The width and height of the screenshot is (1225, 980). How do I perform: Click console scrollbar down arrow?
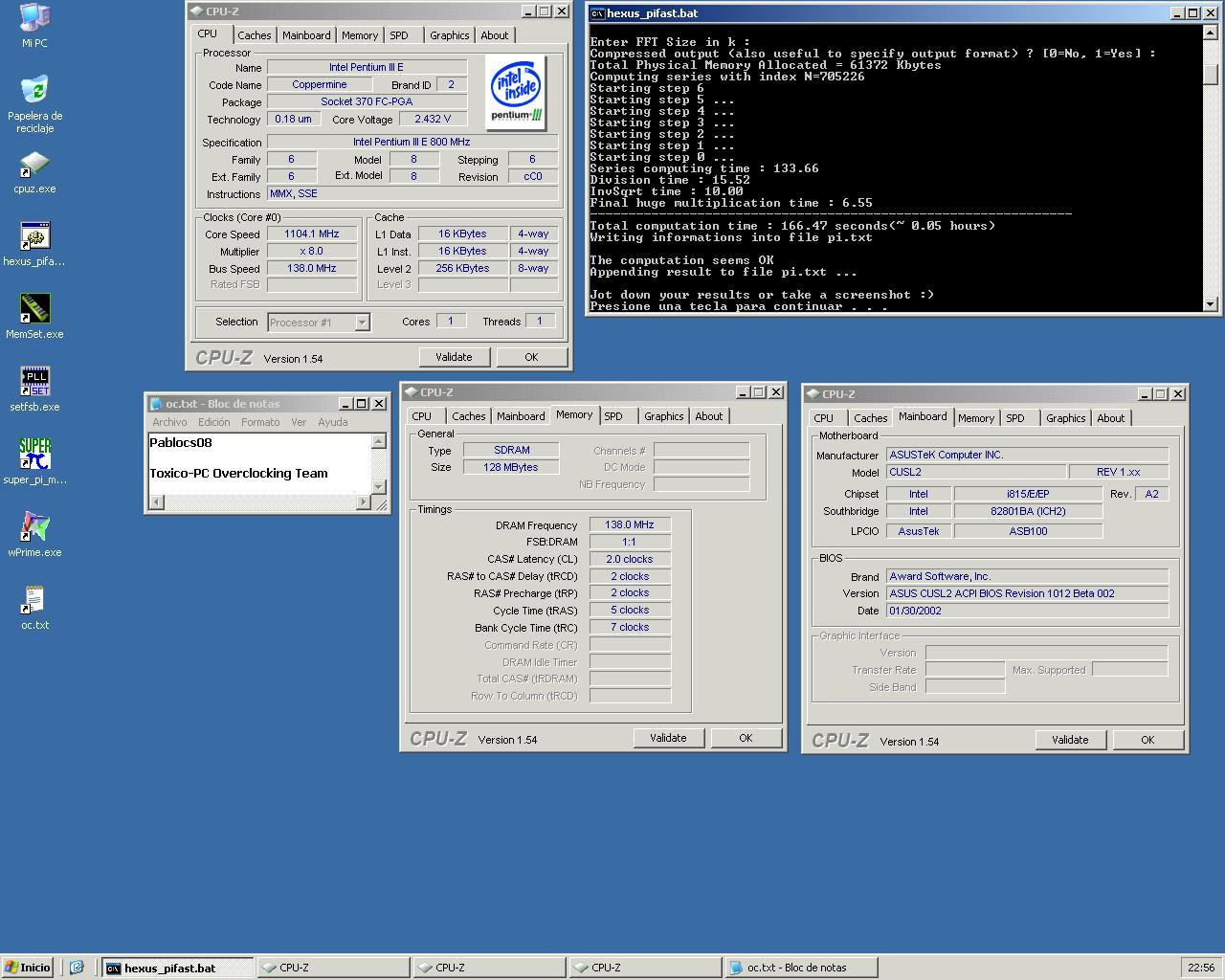click(x=1211, y=304)
